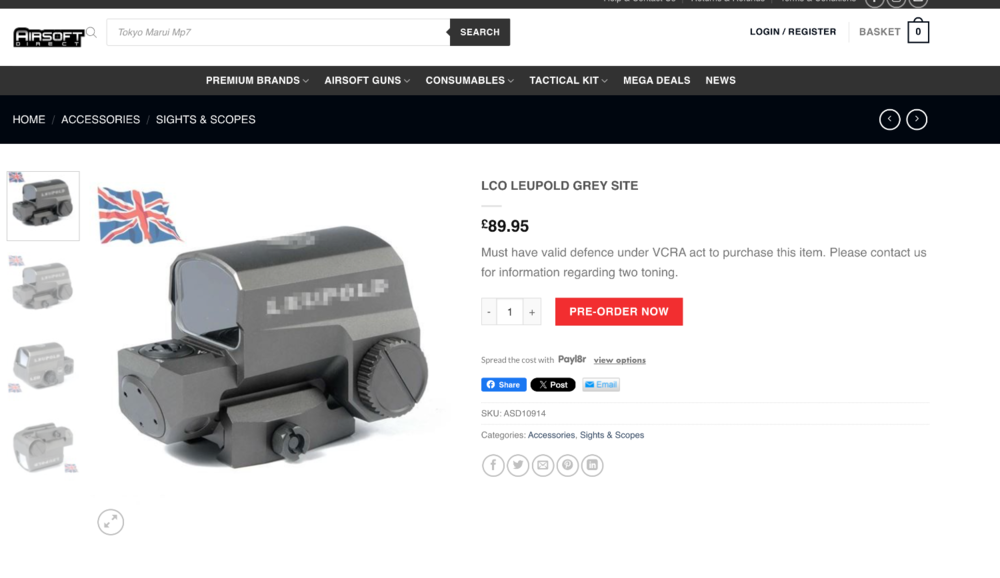Click the Pre-Order Now button
The width and height of the screenshot is (1000, 578).
619,311
